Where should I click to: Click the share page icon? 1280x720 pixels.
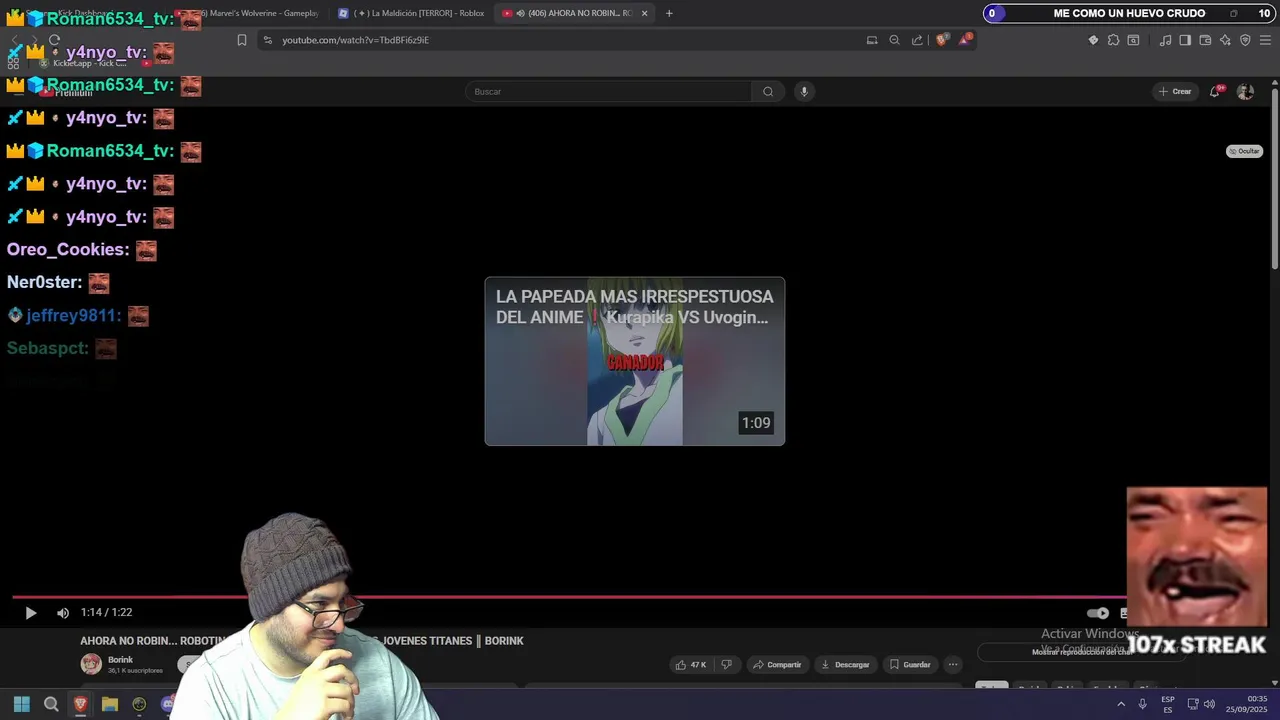917,40
